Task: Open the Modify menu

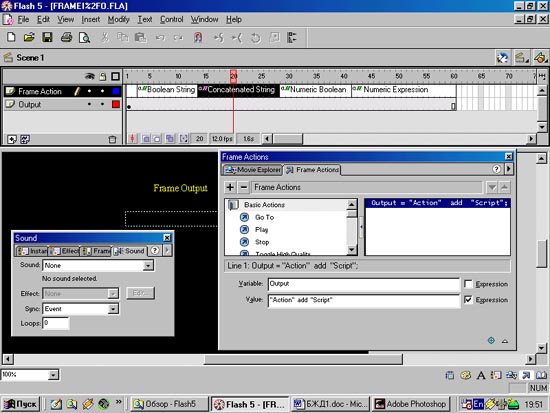Action: coord(118,19)
